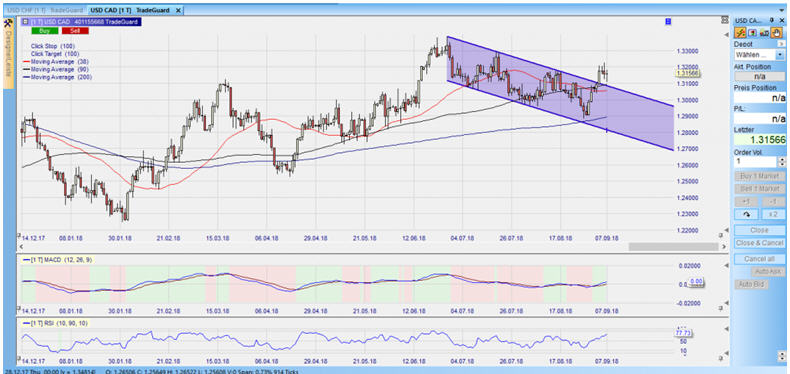This screenshot has width=790, height=374.
Task: Click the red Moving Average 38 color line
Action: tap(26, 61)
